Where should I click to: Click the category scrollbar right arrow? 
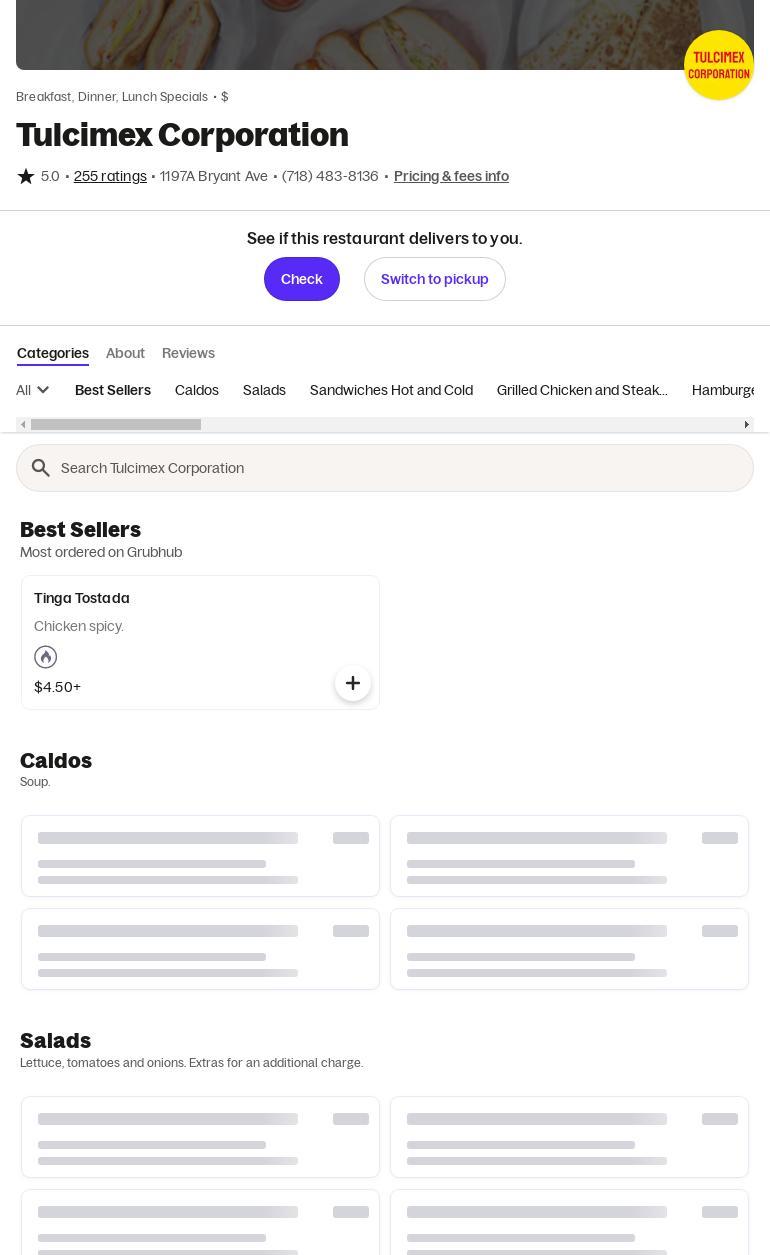point(746,425)
